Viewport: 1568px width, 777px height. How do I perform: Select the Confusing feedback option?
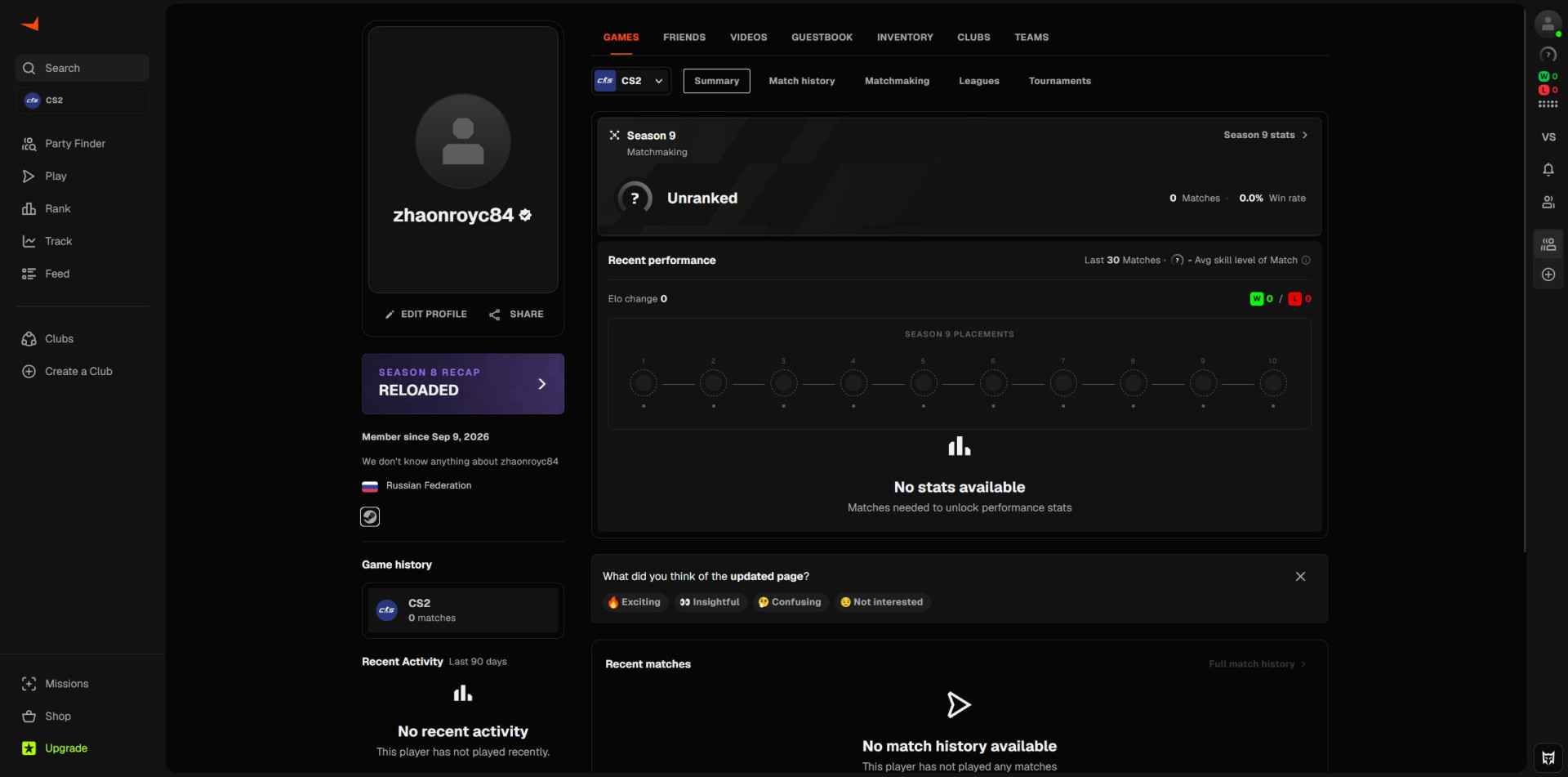click(x=790, y=602)
